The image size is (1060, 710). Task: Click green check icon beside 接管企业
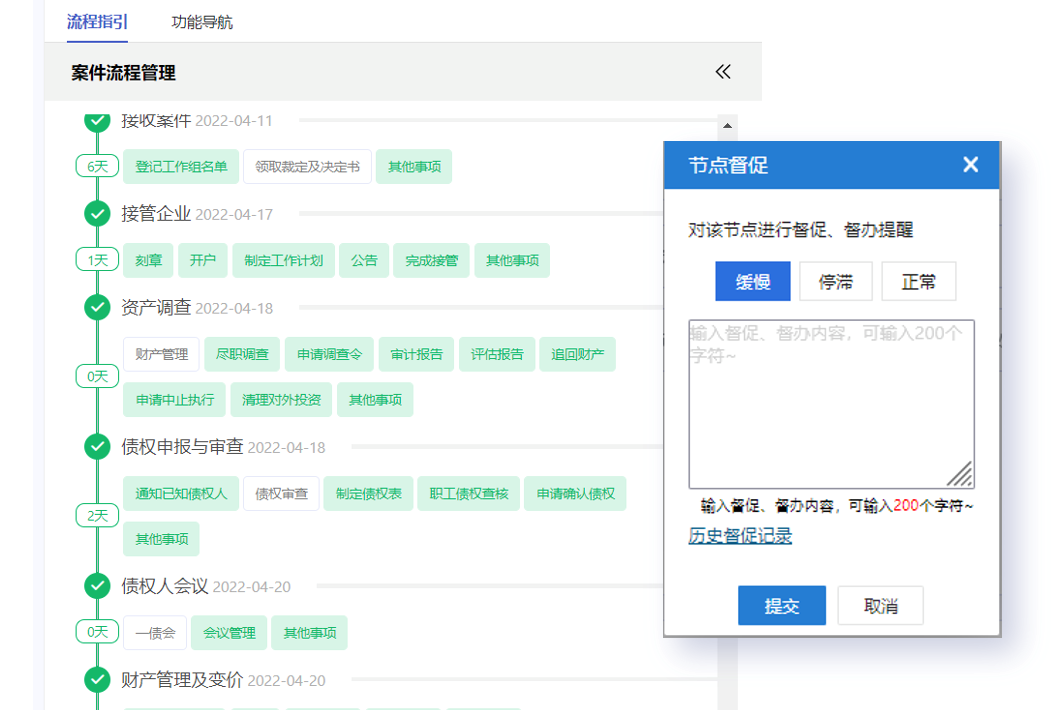97,214
